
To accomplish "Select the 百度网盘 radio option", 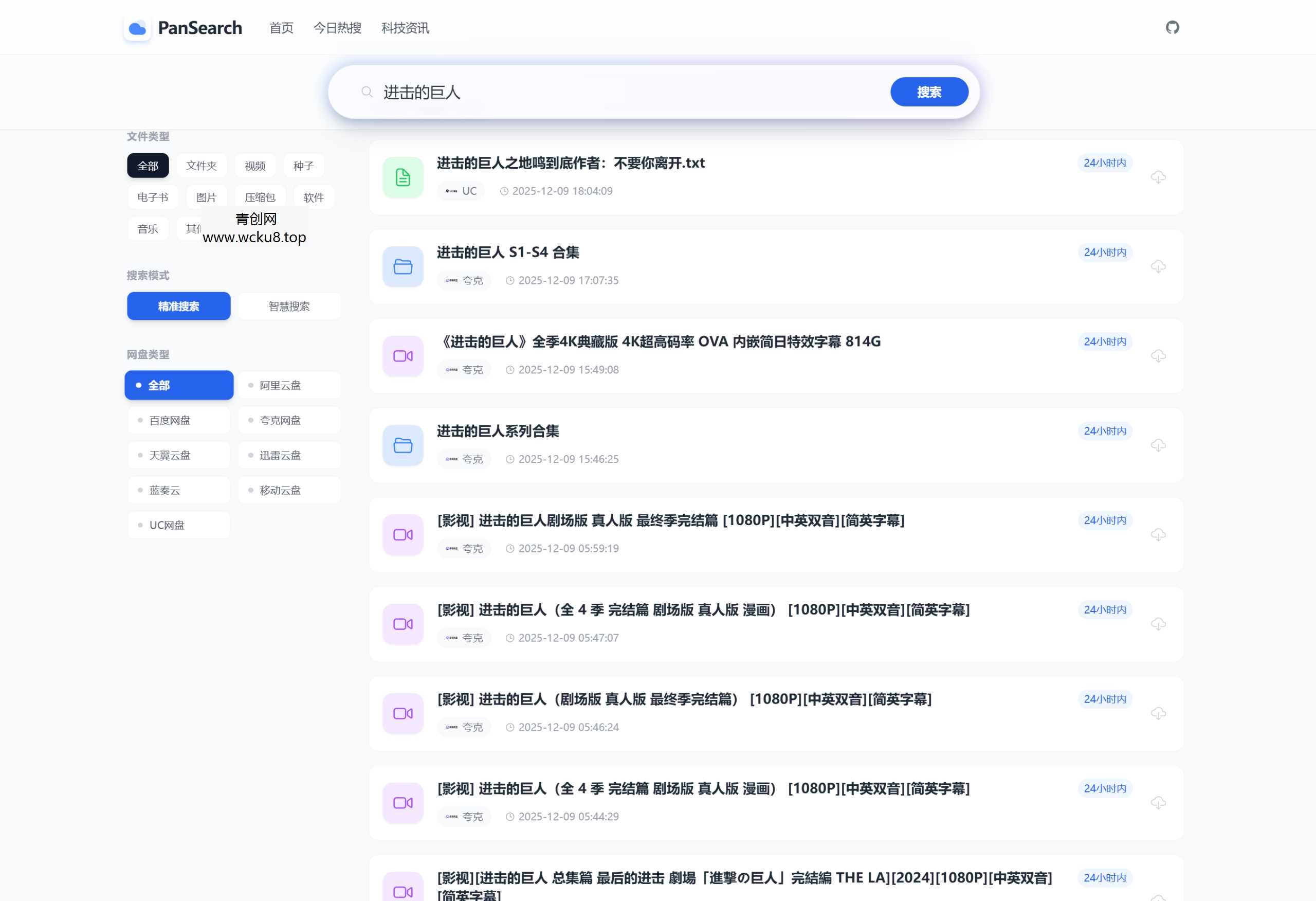I will (179, 420).
